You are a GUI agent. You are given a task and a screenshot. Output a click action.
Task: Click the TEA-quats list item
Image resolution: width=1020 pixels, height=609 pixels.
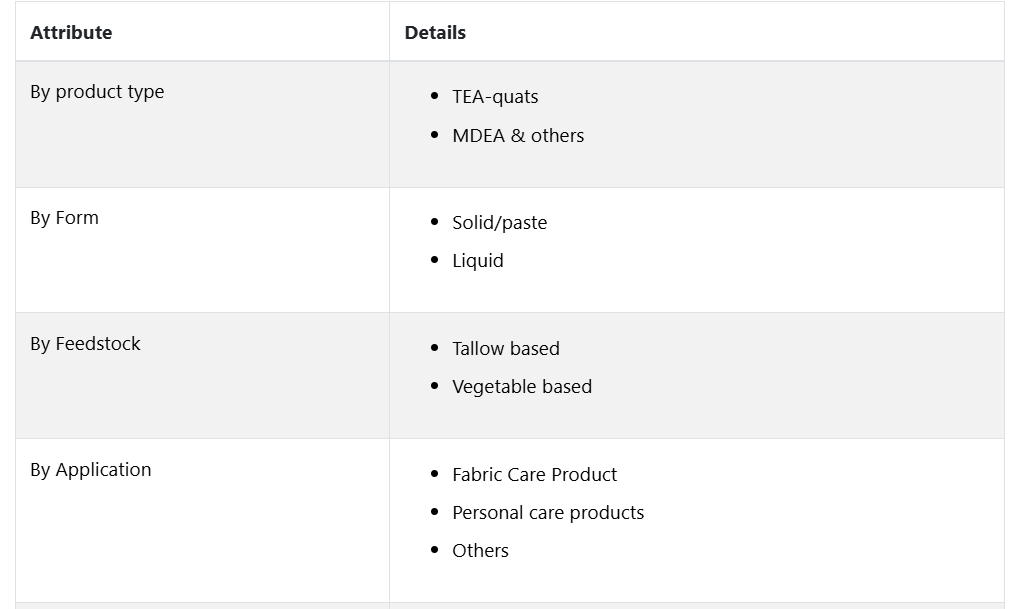click(x=495, y=97)
